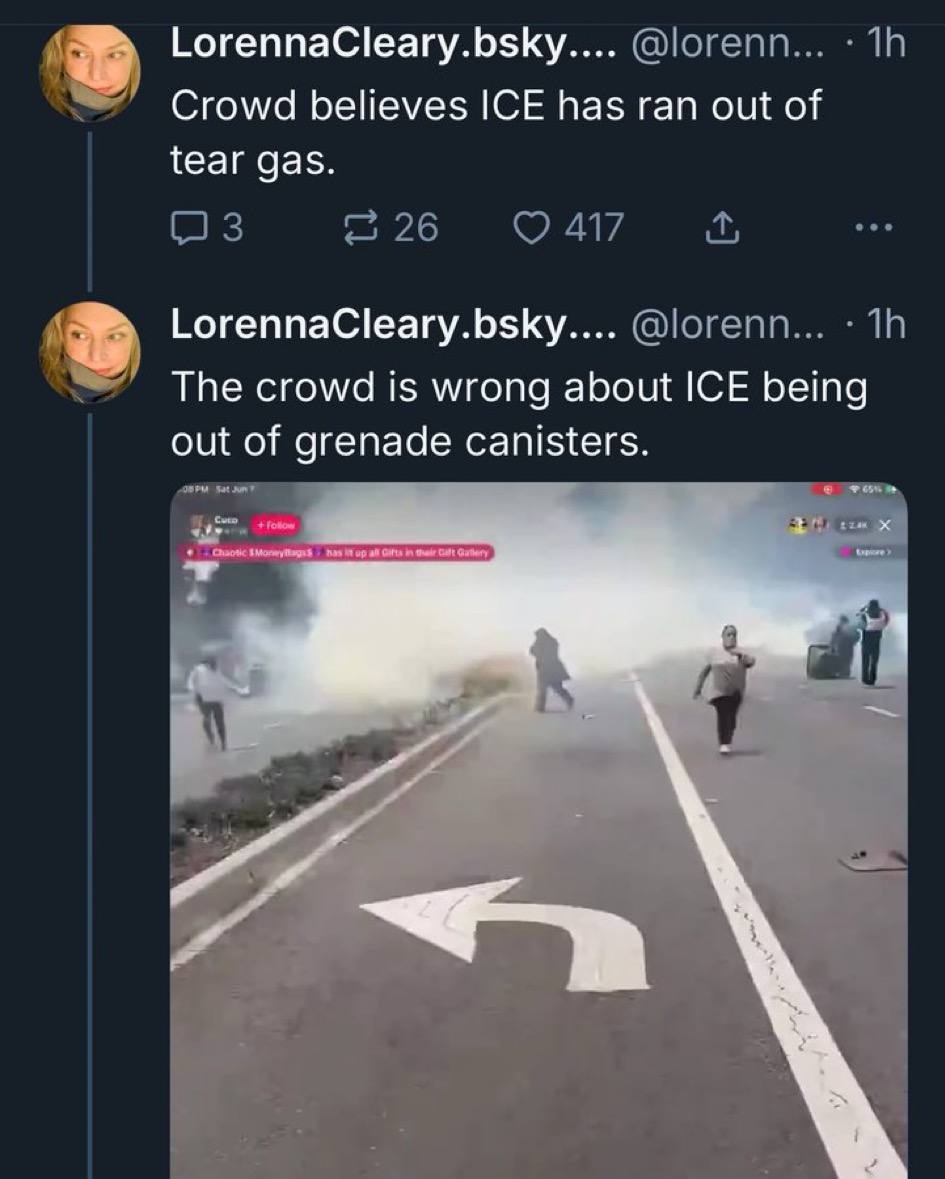The height and width of the screenshot is (1179, 945).
Task: Open the second post's profile avatar
Action: [x=89, y=351]
